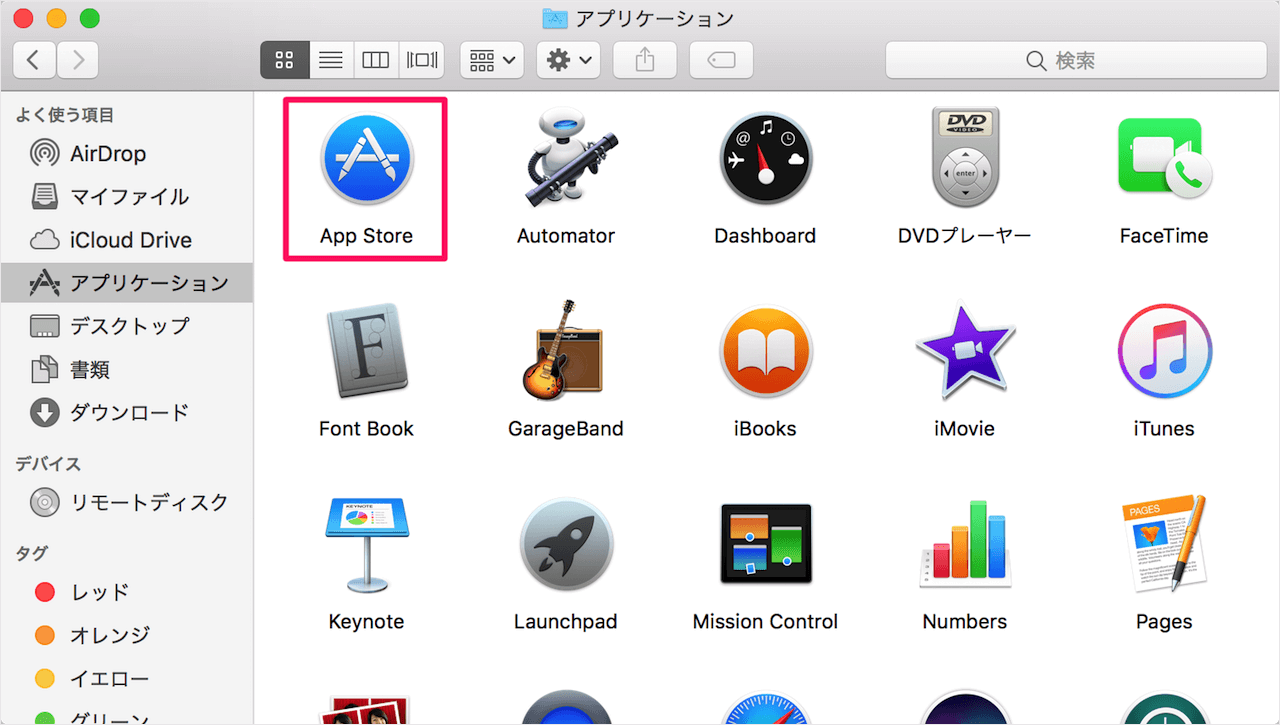Open デスクトップ in the sidebar
Screen dimensions: 1280x725
(x=126, y=326)
